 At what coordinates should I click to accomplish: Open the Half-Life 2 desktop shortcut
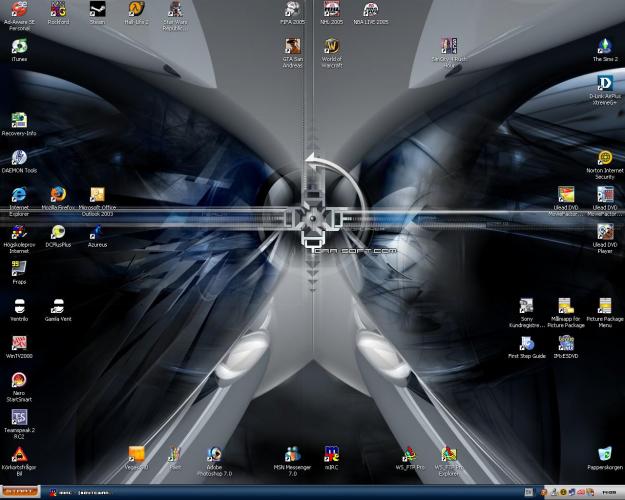point(135,9)
